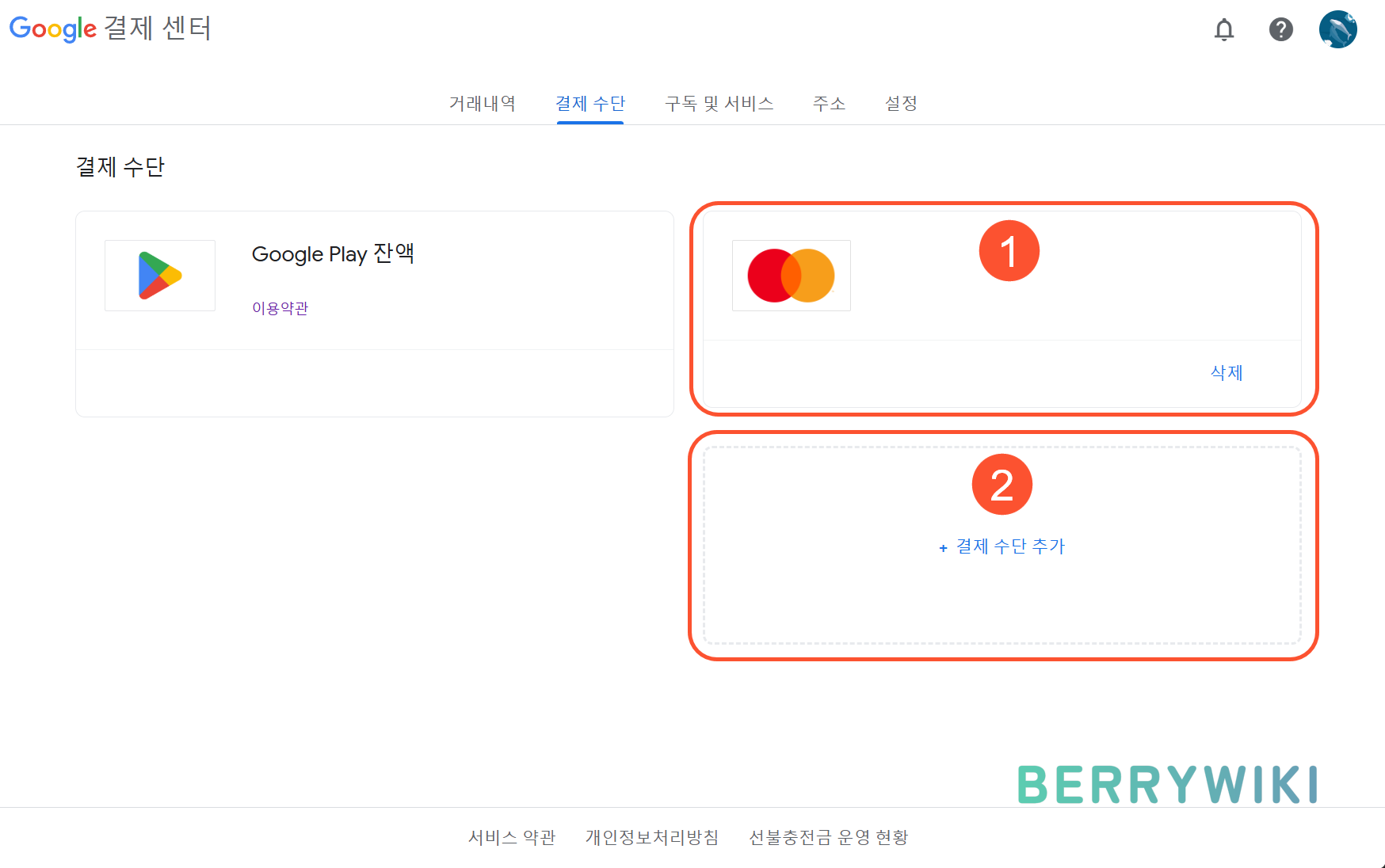
Task: Click the Google logo in the header
Action: (53, 29)
